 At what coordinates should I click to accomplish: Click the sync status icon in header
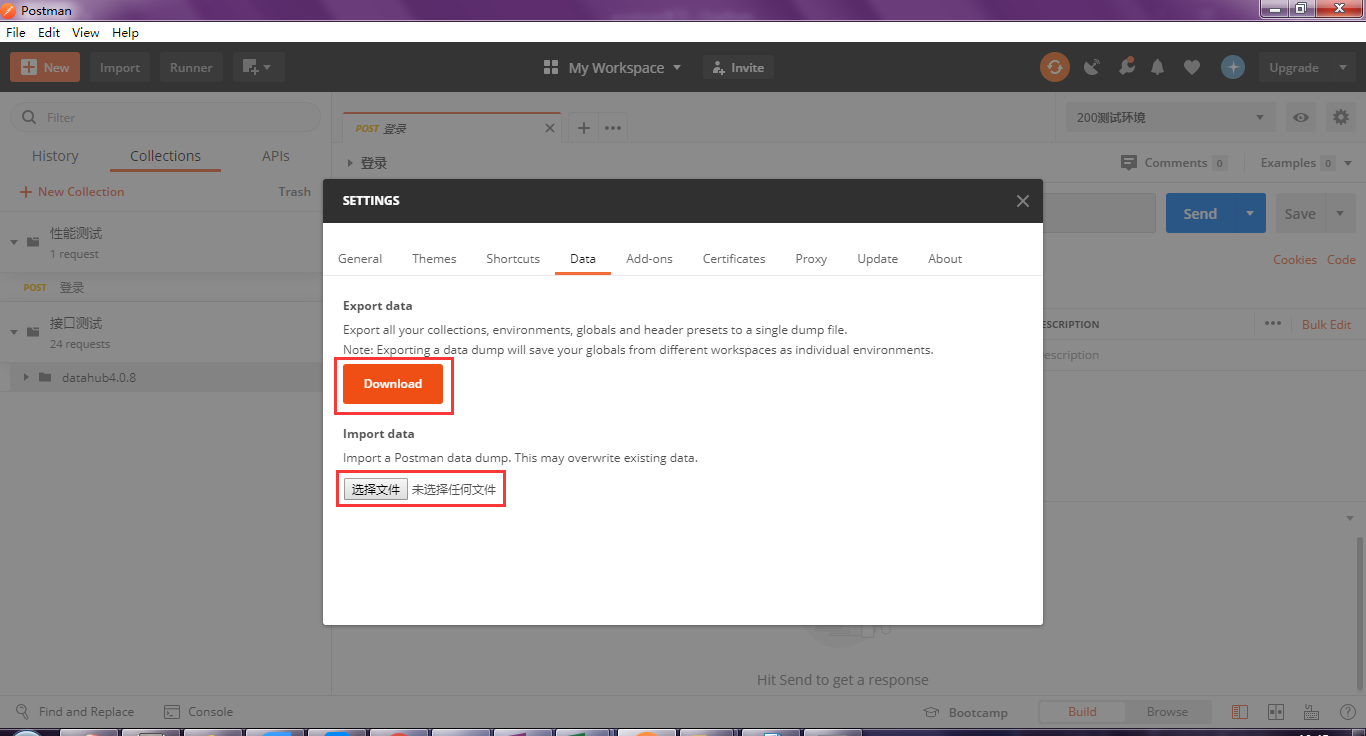point(1054,67)
